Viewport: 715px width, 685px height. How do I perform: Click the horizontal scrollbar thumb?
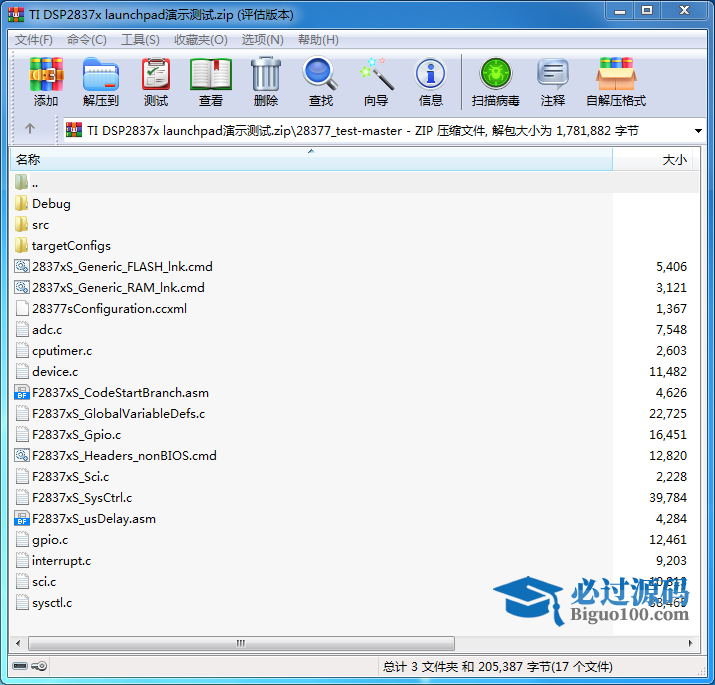tap(241, 643)
